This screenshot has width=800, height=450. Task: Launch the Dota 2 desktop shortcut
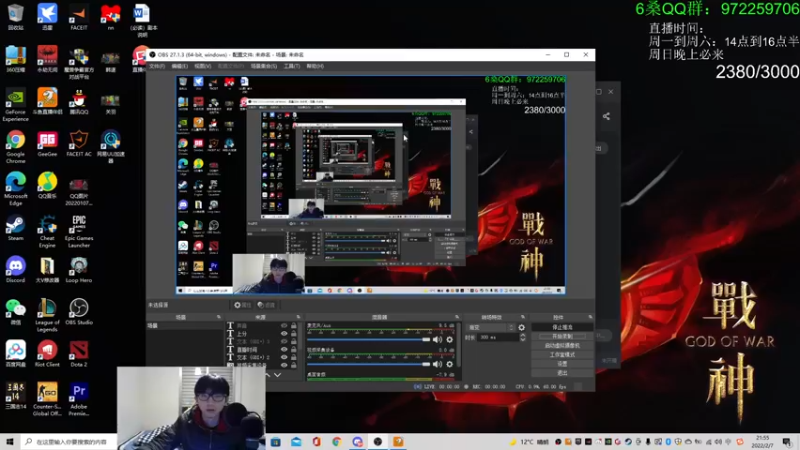coord(79,354)
